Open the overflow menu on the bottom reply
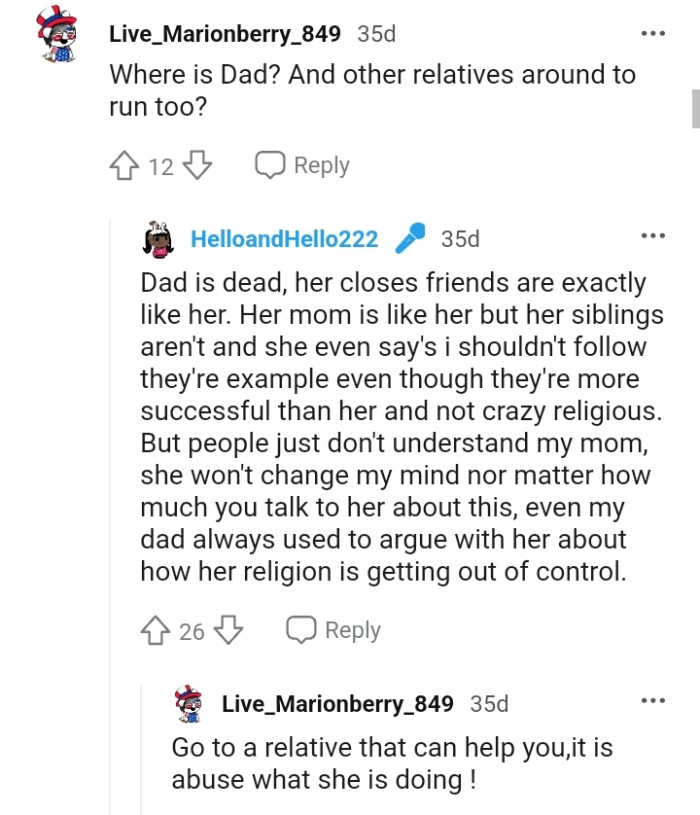Image resolution: width=700 pixels, height=815 pixels. click(653, 700)
